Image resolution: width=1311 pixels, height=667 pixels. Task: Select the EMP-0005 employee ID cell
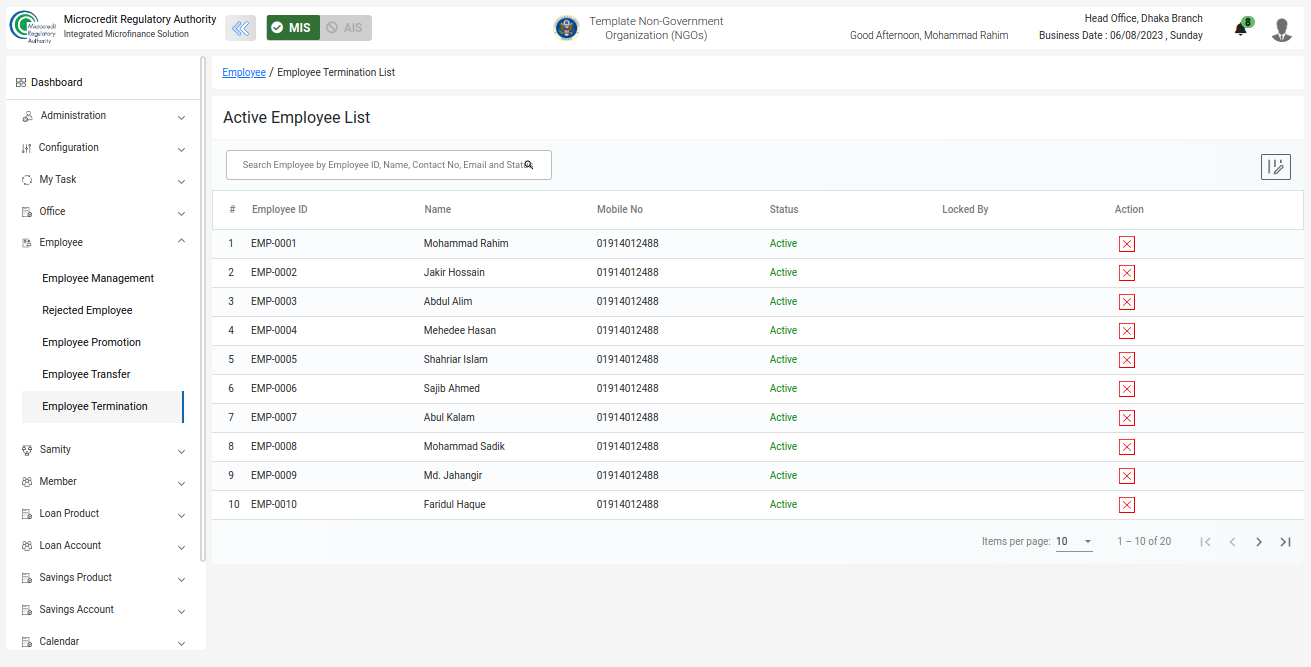point(273,360)
